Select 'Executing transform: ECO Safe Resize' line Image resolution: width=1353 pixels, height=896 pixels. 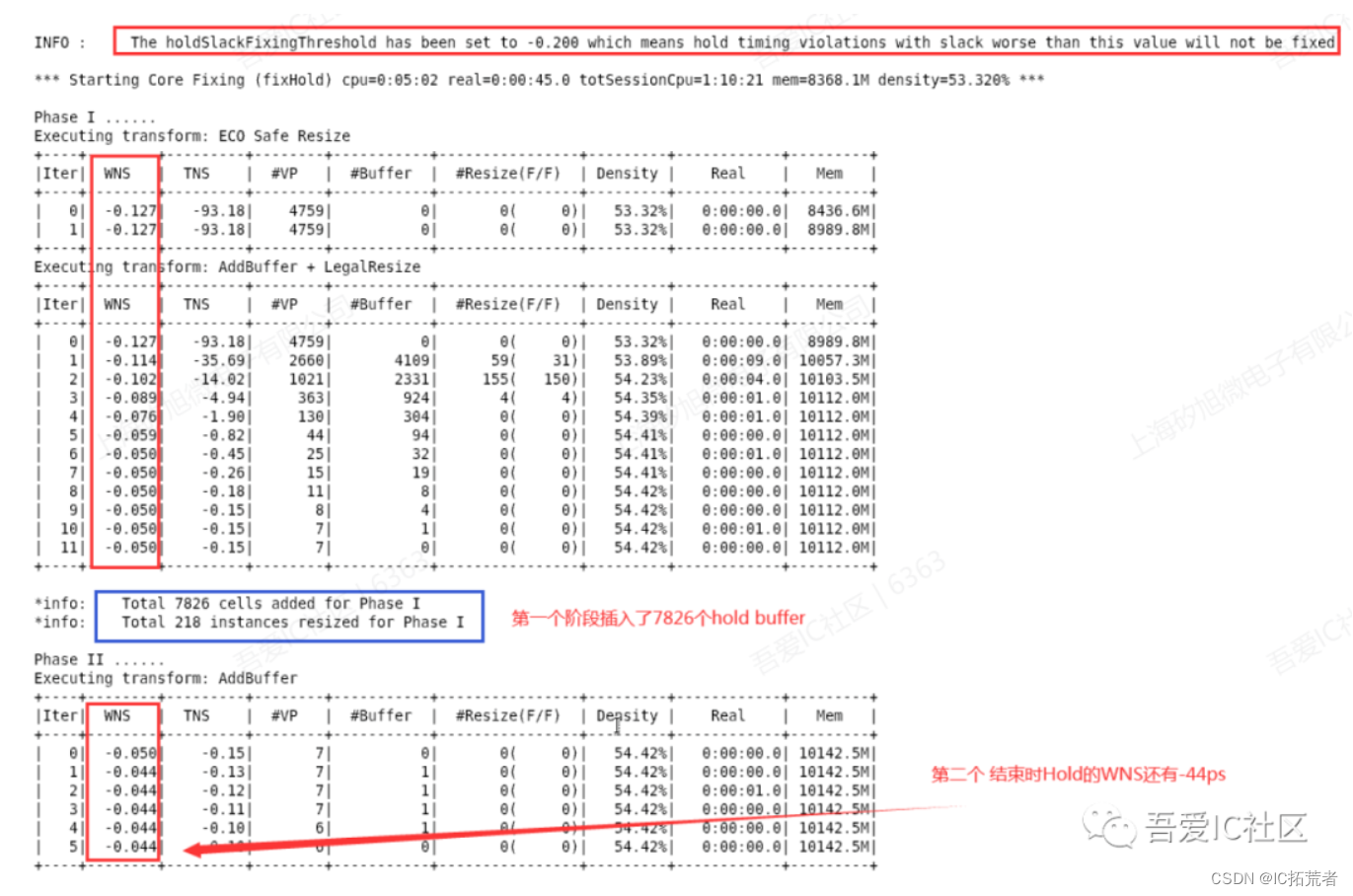[192, 136]
